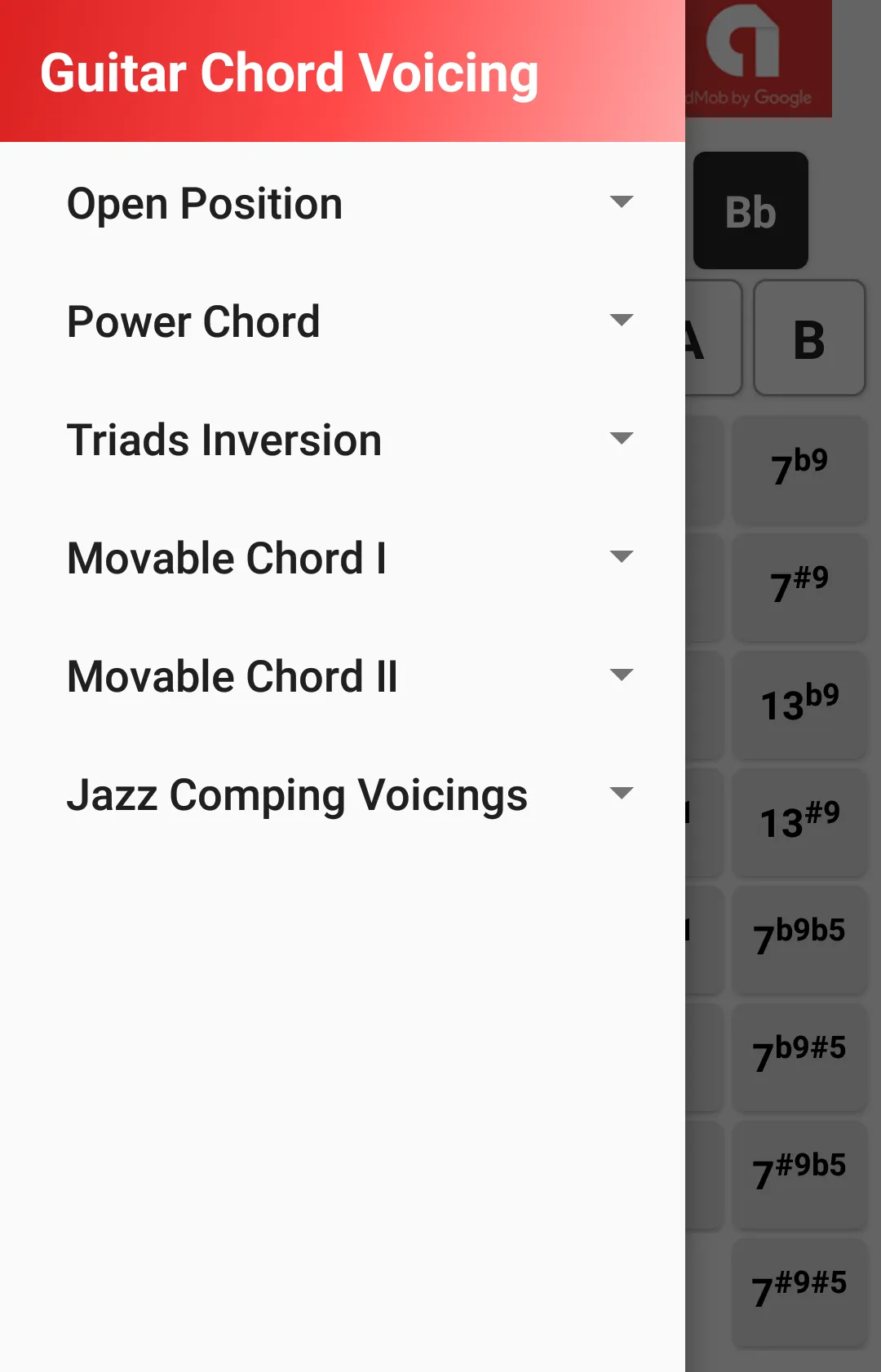Tap the AdMob by Google ad icon
Viewport: 881px width, 1372px height.
pos(759,57)
